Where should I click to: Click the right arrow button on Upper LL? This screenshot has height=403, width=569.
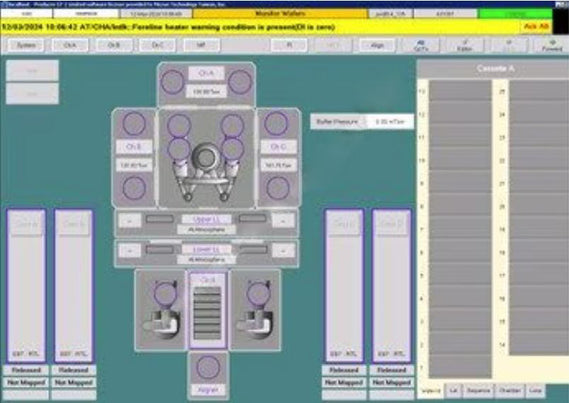[283, 221]
